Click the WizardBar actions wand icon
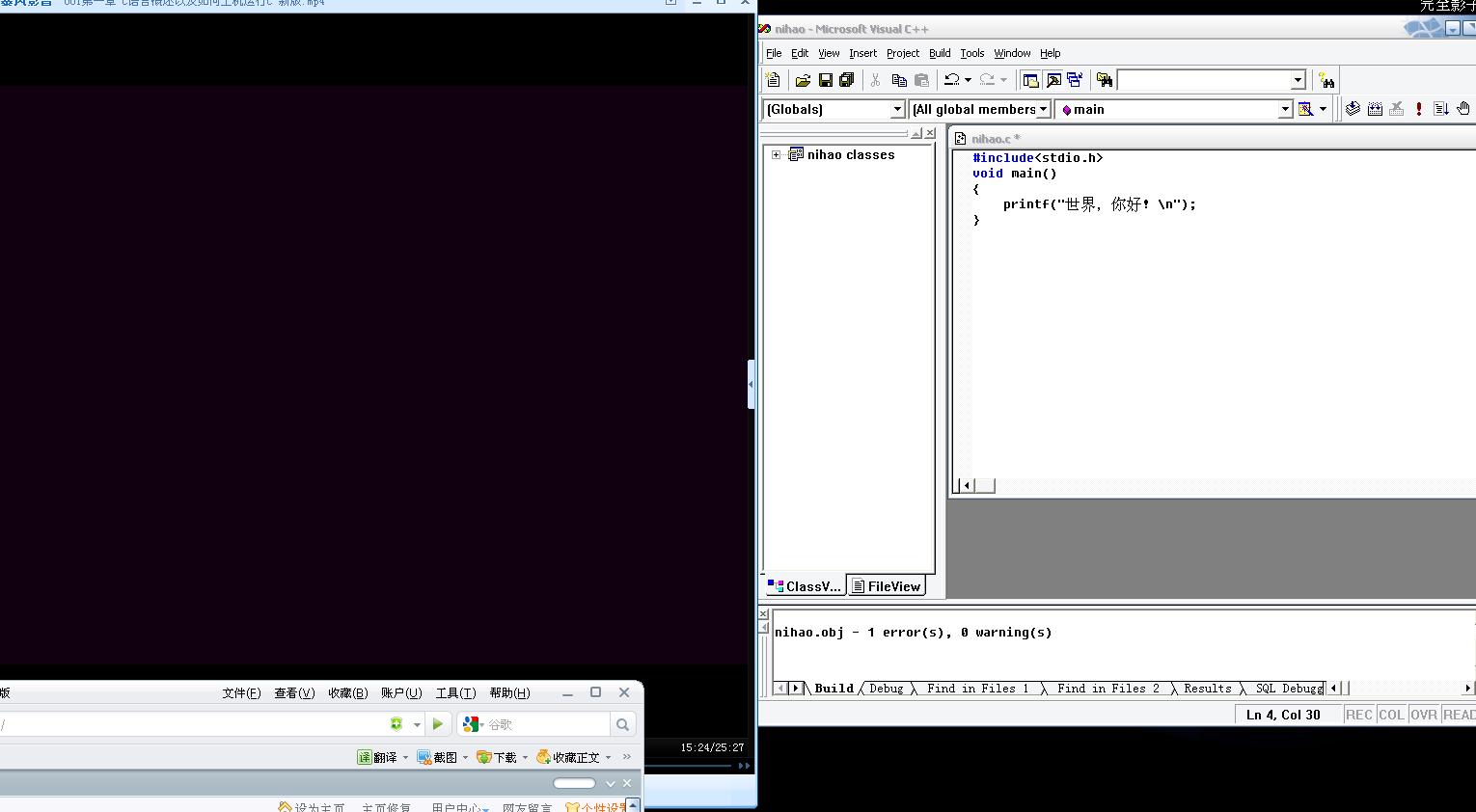Viewport: 1476px width, 812px height. point(1305,109)
